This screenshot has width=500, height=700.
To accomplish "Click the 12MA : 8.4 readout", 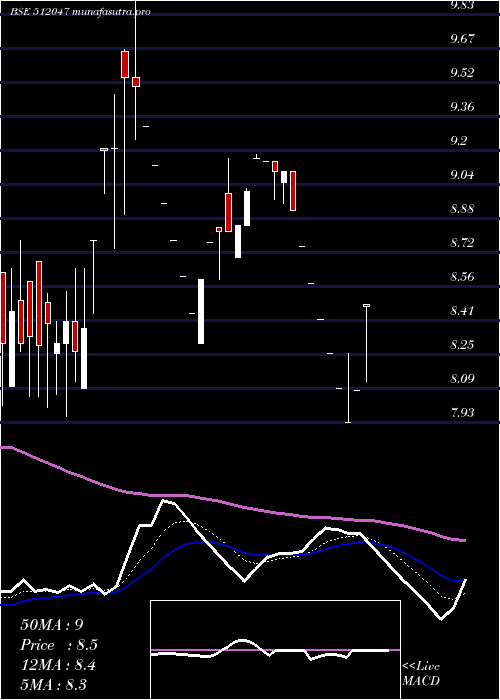I will (58, 665).
